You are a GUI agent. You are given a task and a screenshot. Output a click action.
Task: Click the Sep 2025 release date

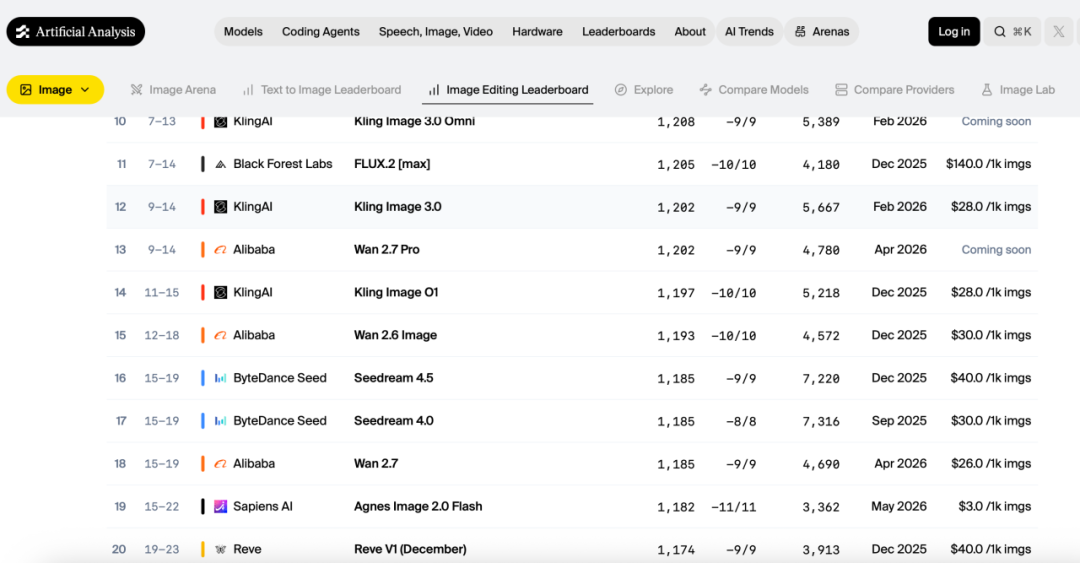tap(899, 420)
